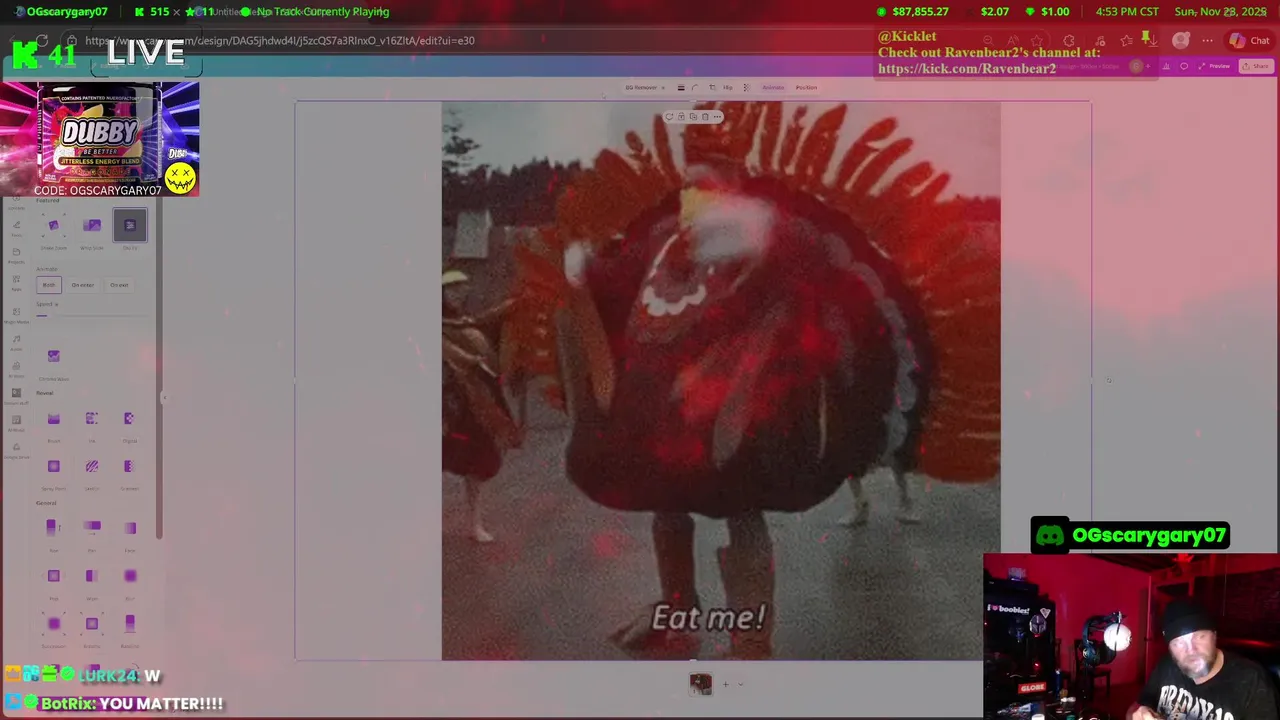Open the Audio section in sidebar
The image size is (1280, 720).
pyautogui.click(x=16, y=342)
